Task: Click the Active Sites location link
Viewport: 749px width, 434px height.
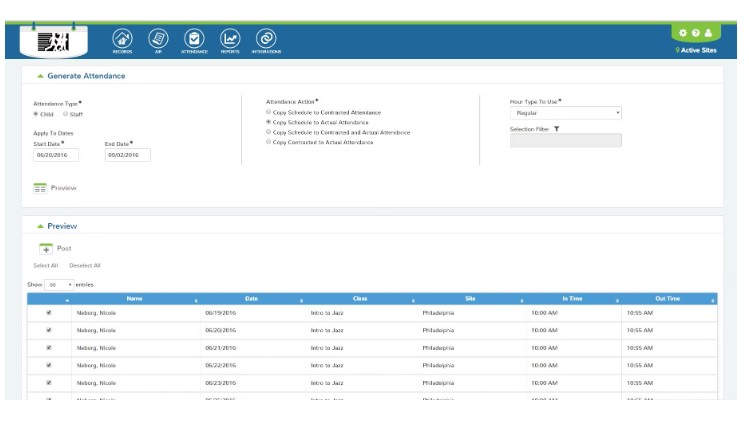Action: (699, 50)
